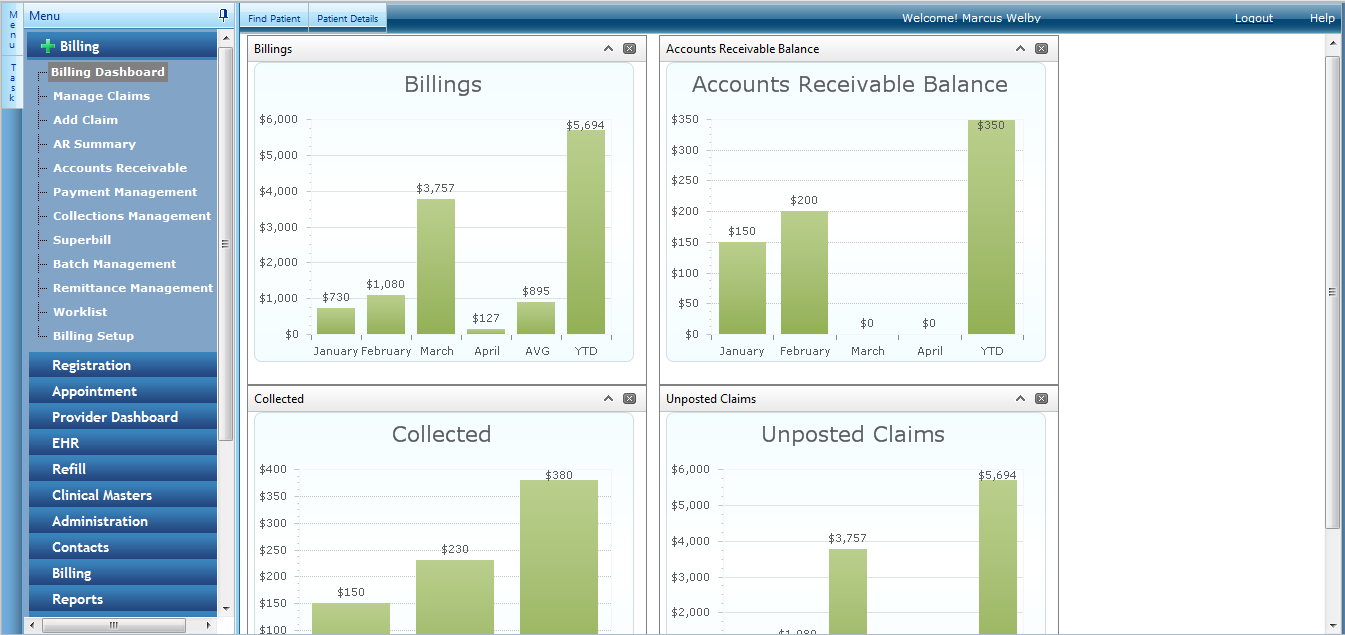Screen dimensions: 1345x635
Task: Open the Find Patient tab
Action: tap(274, 18)
